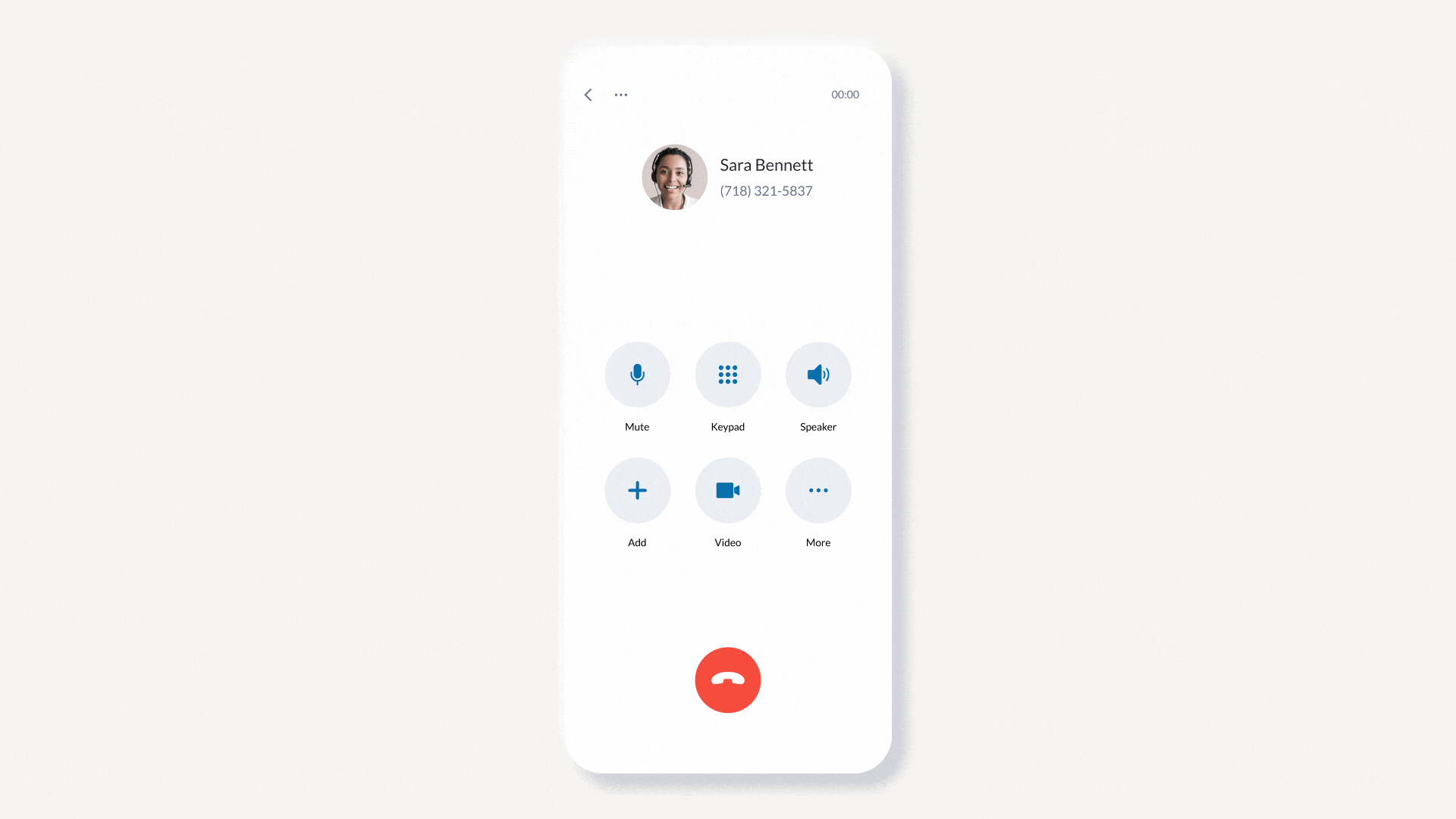Expand top-bar overflow menu options
The height and width of the screenshot is (819, 1456).
pyautogui.click(x=620, y=94)
